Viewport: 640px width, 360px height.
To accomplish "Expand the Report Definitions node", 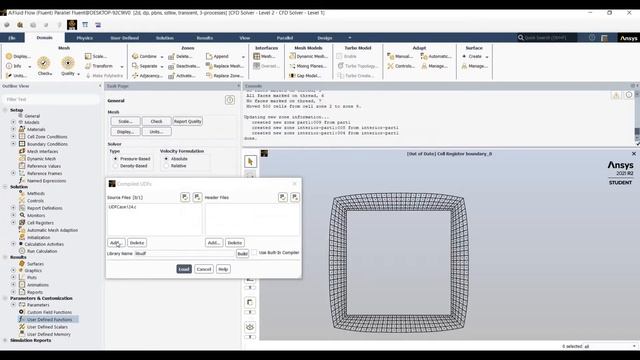I will [13, 208].
